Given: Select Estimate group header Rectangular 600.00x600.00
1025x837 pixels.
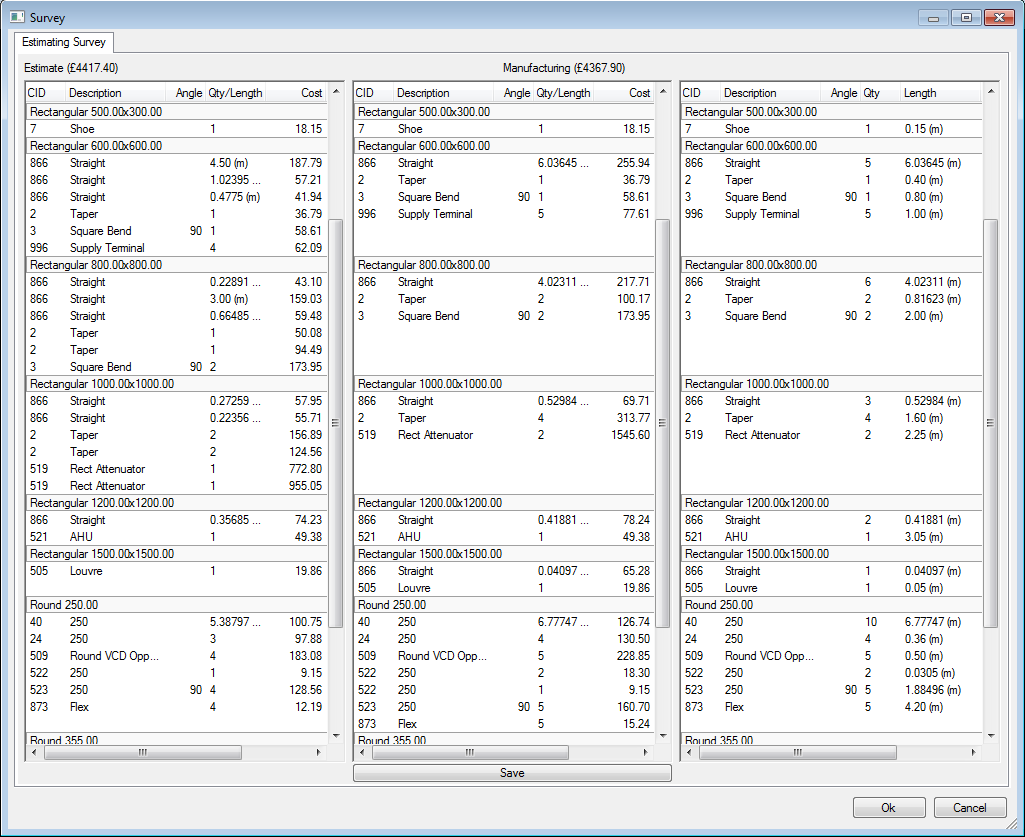Looking at the screenshot, I should pyautogui.click(x=176, y=146).
